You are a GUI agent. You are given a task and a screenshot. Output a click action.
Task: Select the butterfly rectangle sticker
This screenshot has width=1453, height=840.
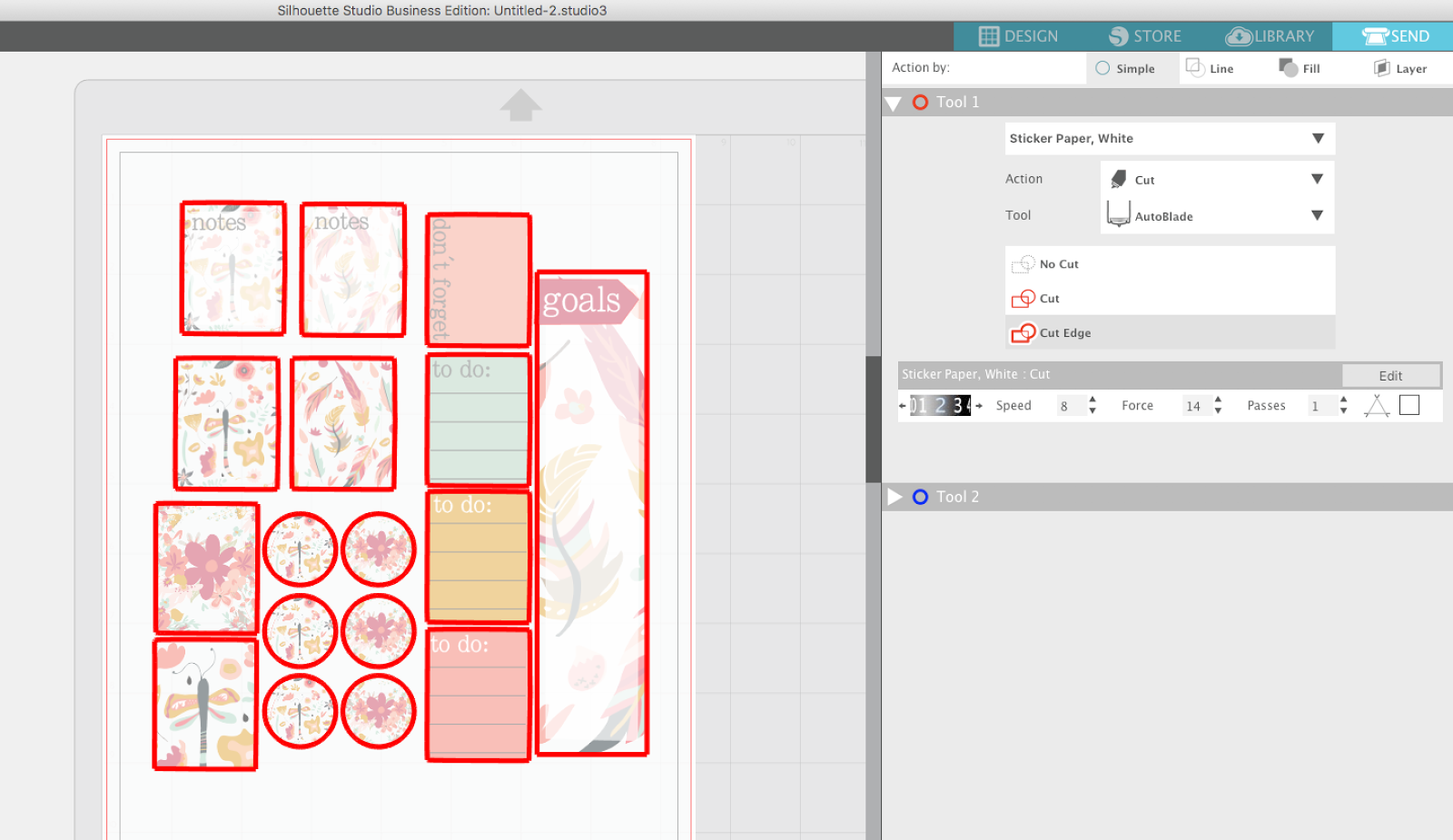point(206,705)
